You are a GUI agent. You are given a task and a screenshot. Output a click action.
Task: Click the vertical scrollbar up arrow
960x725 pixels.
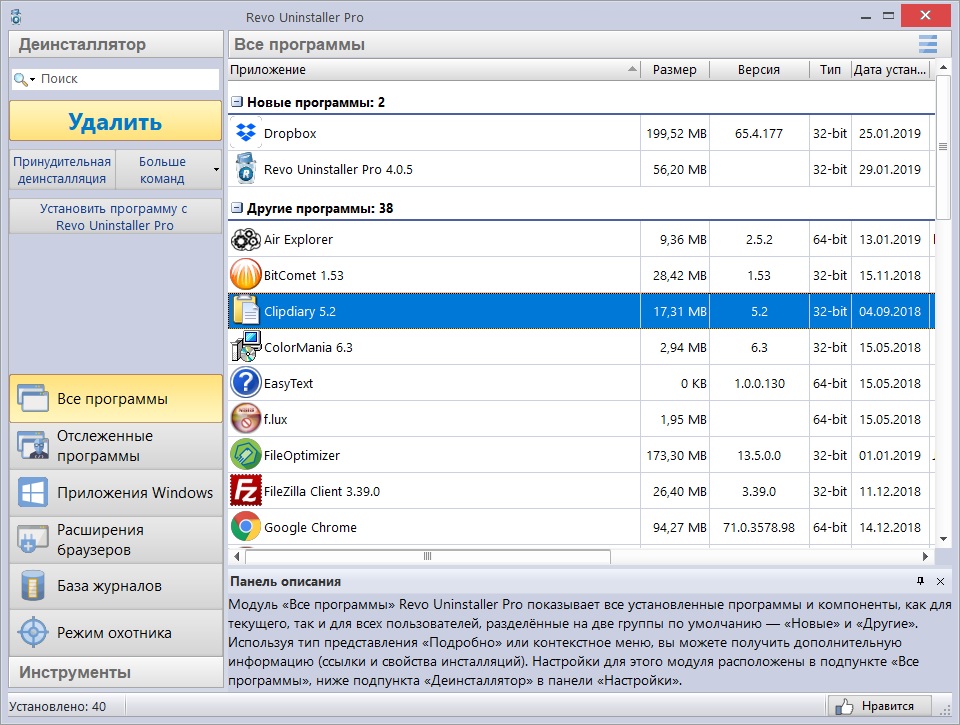click(943, 67)
